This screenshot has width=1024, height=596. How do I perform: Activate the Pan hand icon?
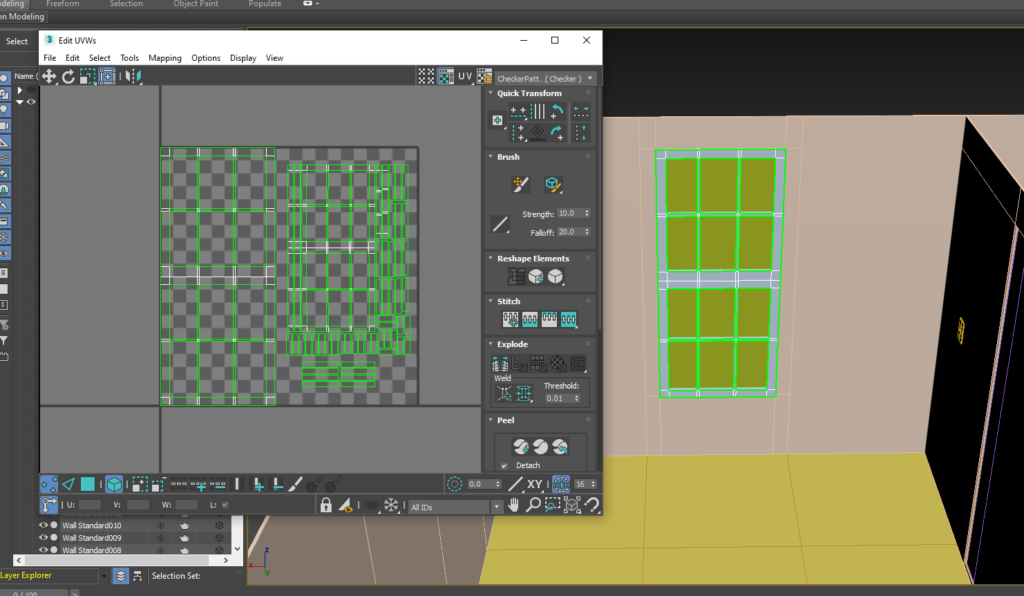[513, 504]
